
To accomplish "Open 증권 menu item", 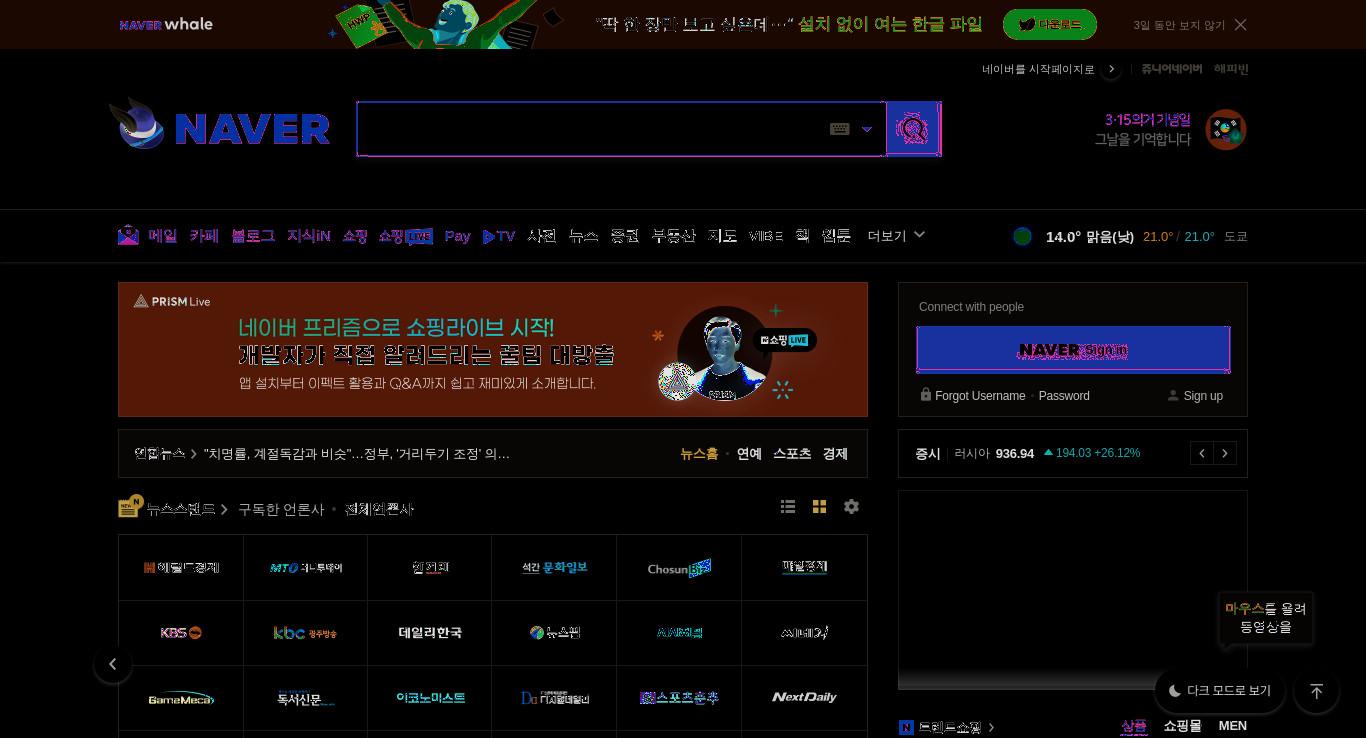I will 625,236.
